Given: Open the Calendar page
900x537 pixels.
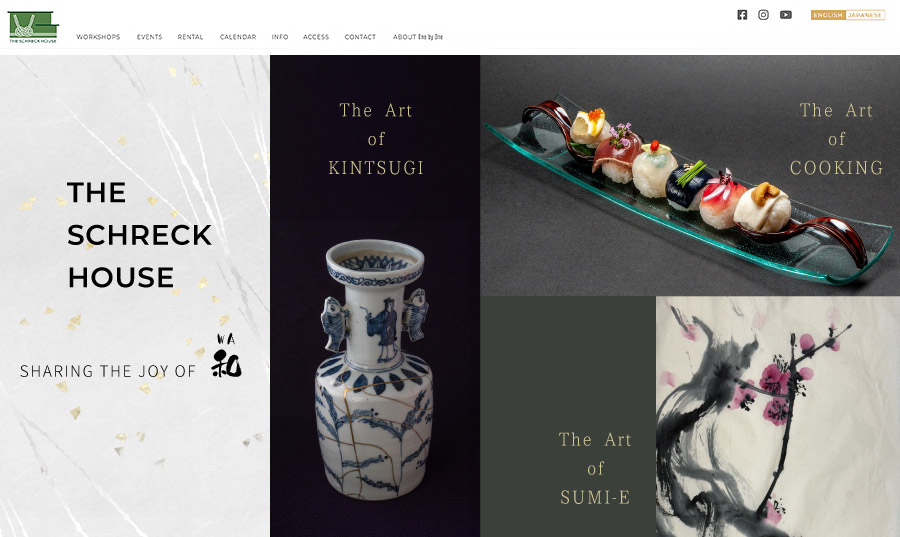Looking at the screenshot, I should [238, 37].
